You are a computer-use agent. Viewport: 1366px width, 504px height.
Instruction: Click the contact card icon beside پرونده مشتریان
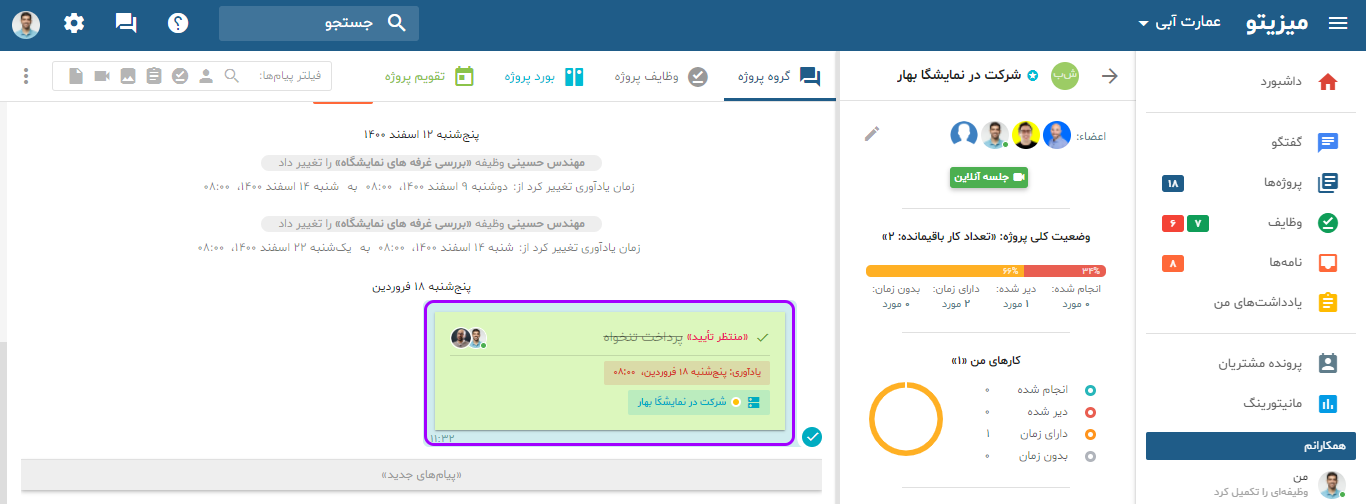click(1328, 363)
